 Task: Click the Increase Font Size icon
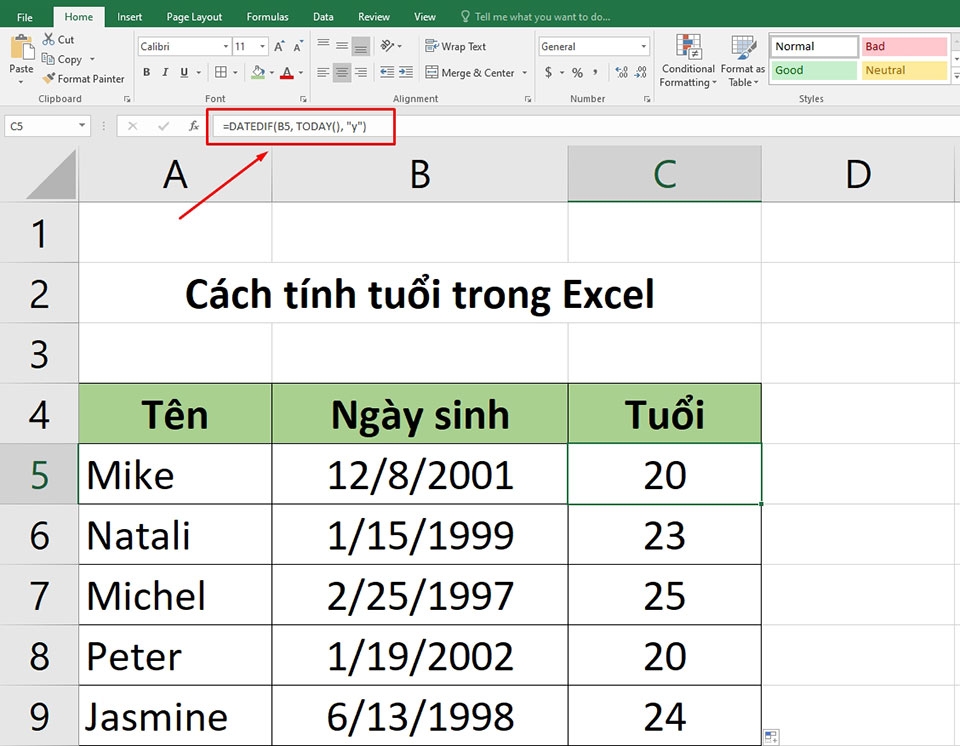pos(278,46)
